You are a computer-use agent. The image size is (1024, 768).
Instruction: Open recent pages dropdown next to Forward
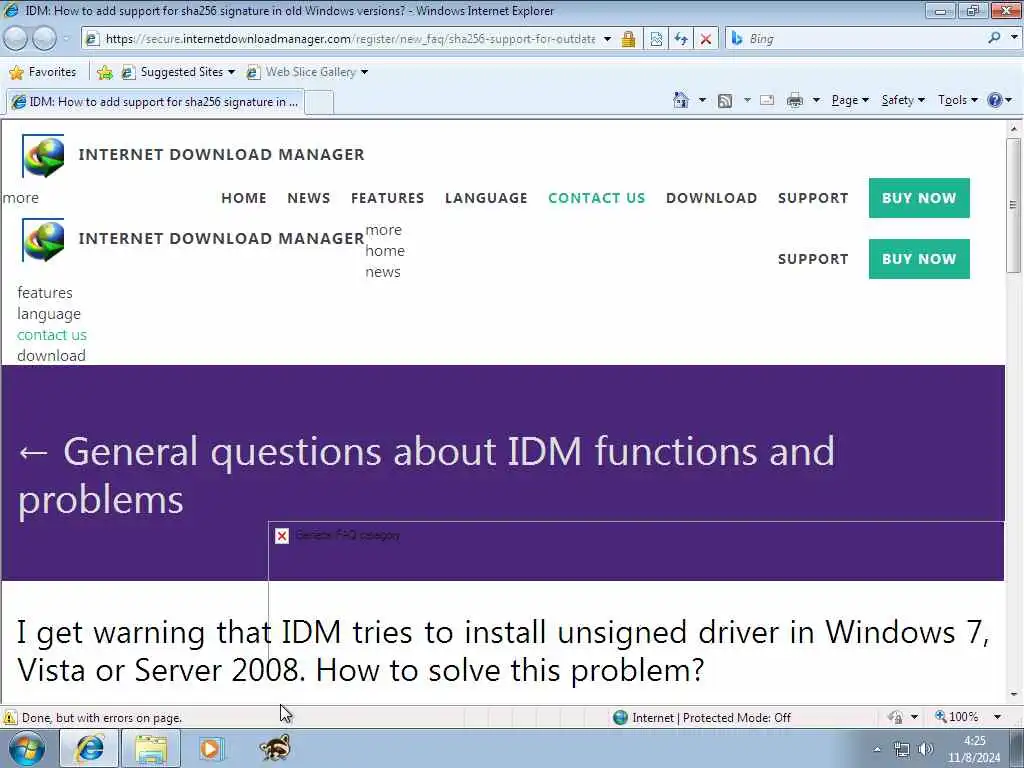click(66, 39)
